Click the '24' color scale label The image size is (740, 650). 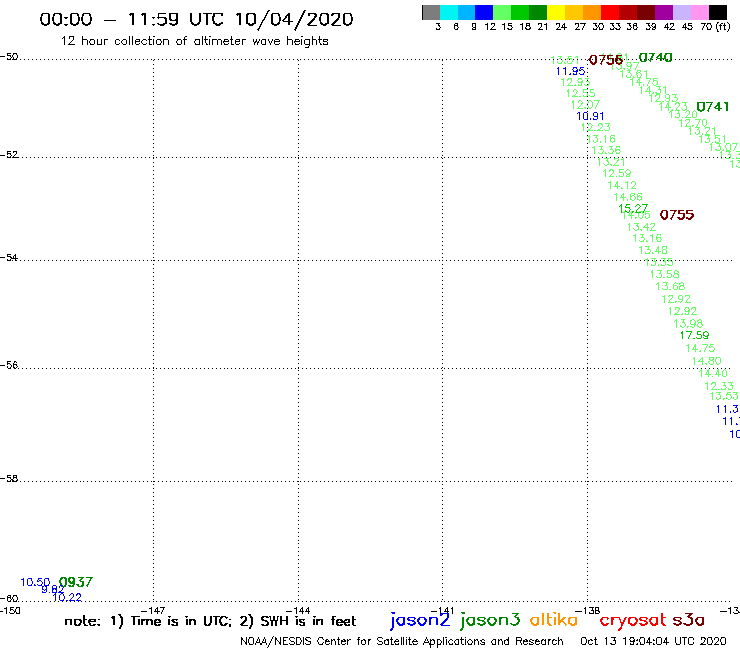click(561, 26)
